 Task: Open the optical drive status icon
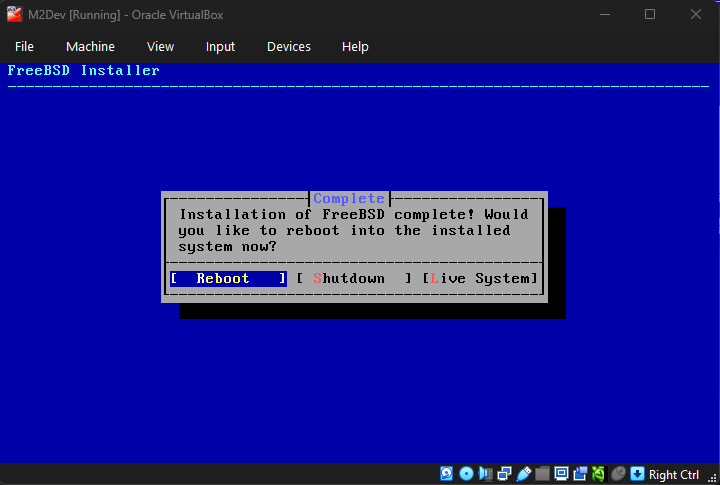click(467, 474)
